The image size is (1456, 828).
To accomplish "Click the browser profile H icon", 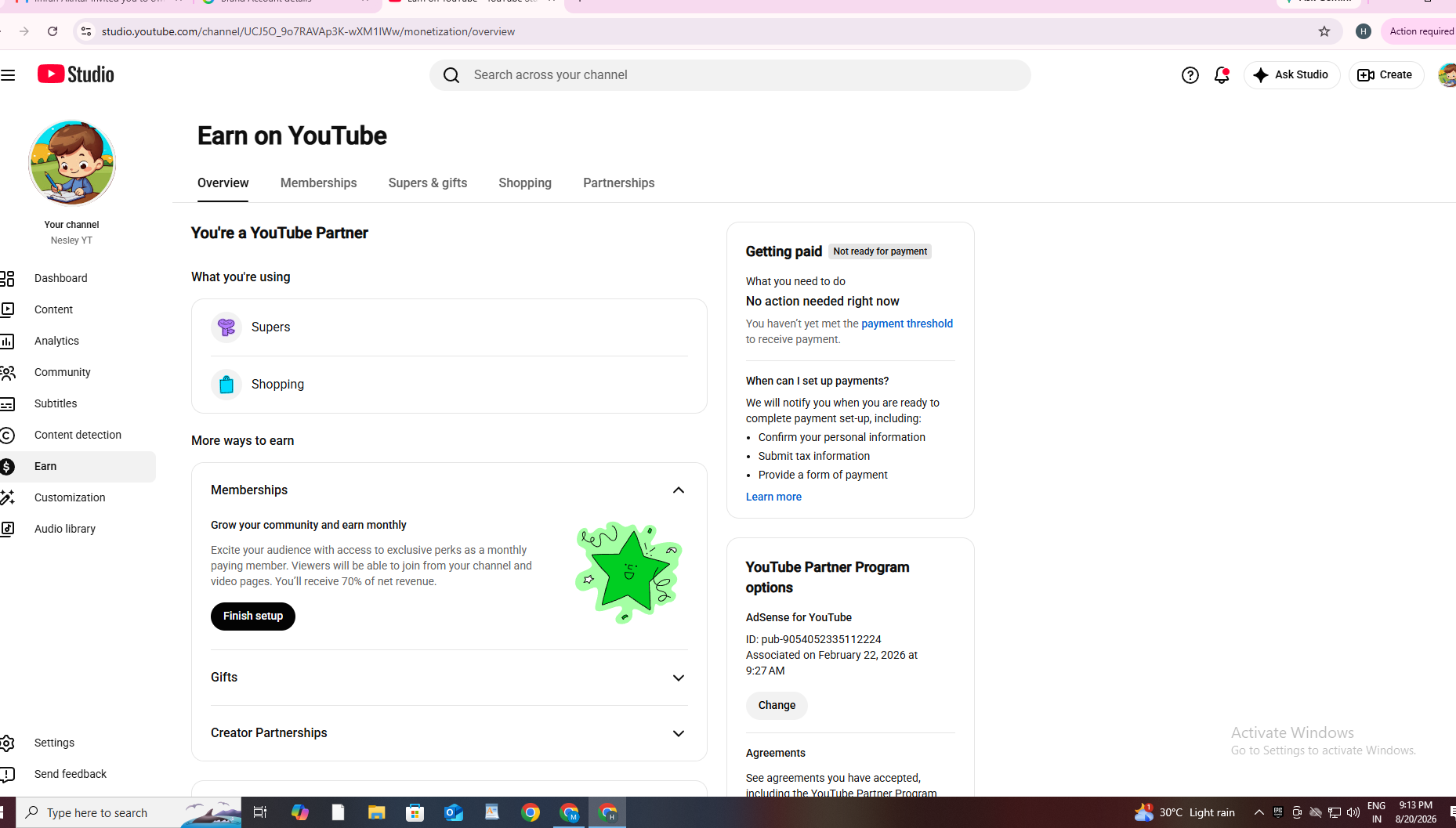I will [x=1364, y=32].
